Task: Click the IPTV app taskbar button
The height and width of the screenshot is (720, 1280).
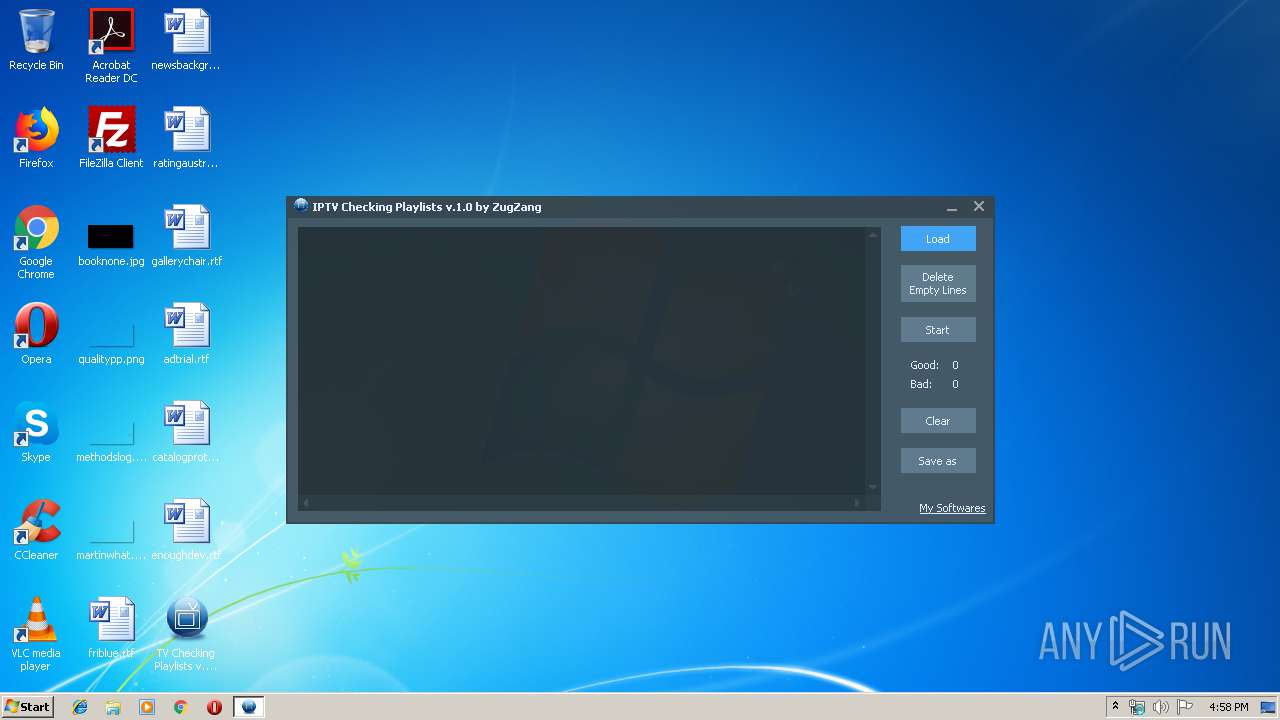Action: click(249, 707)
